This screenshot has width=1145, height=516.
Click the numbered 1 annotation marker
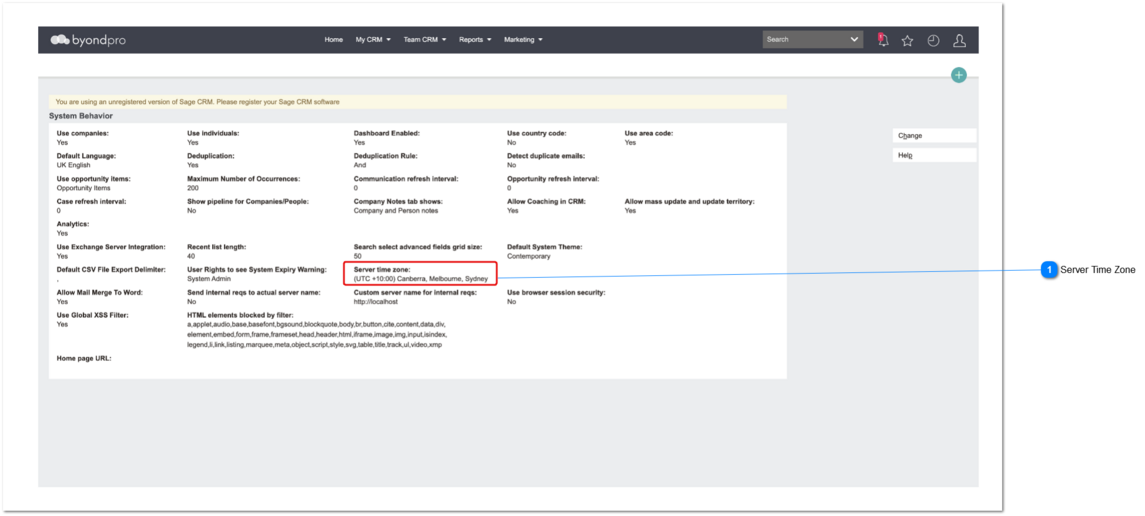1049,270
